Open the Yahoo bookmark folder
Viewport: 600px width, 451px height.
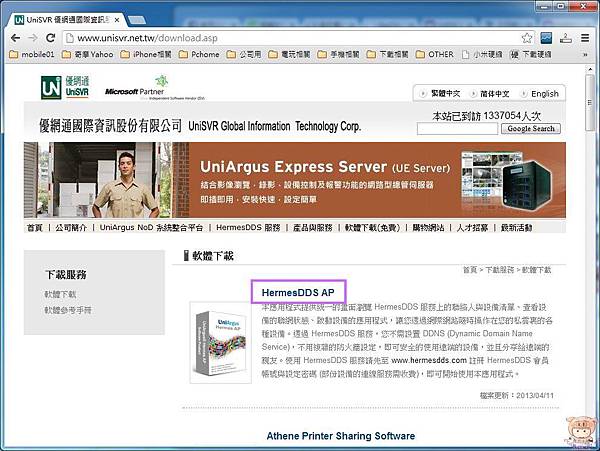pyautogui.click(x=88, y=54)
